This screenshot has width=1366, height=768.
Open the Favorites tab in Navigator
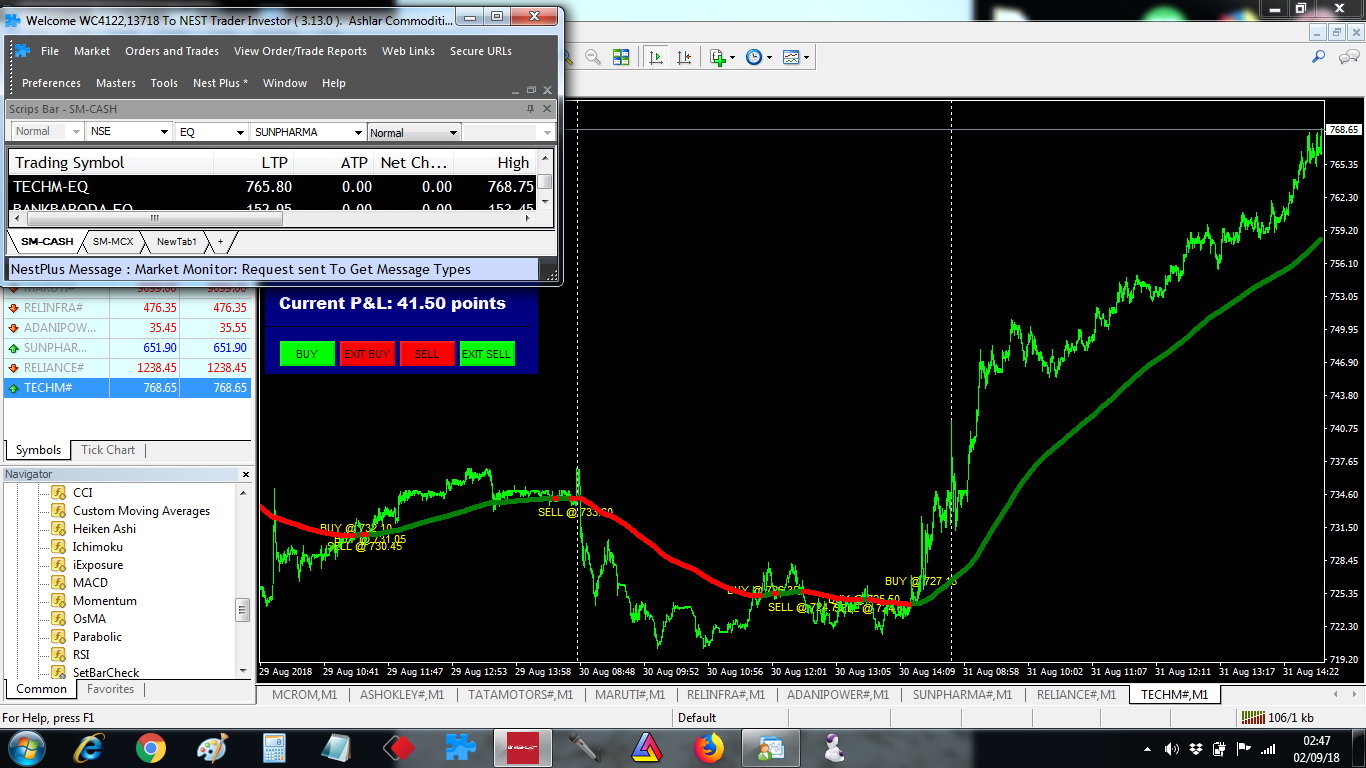(x=110, y=689)
